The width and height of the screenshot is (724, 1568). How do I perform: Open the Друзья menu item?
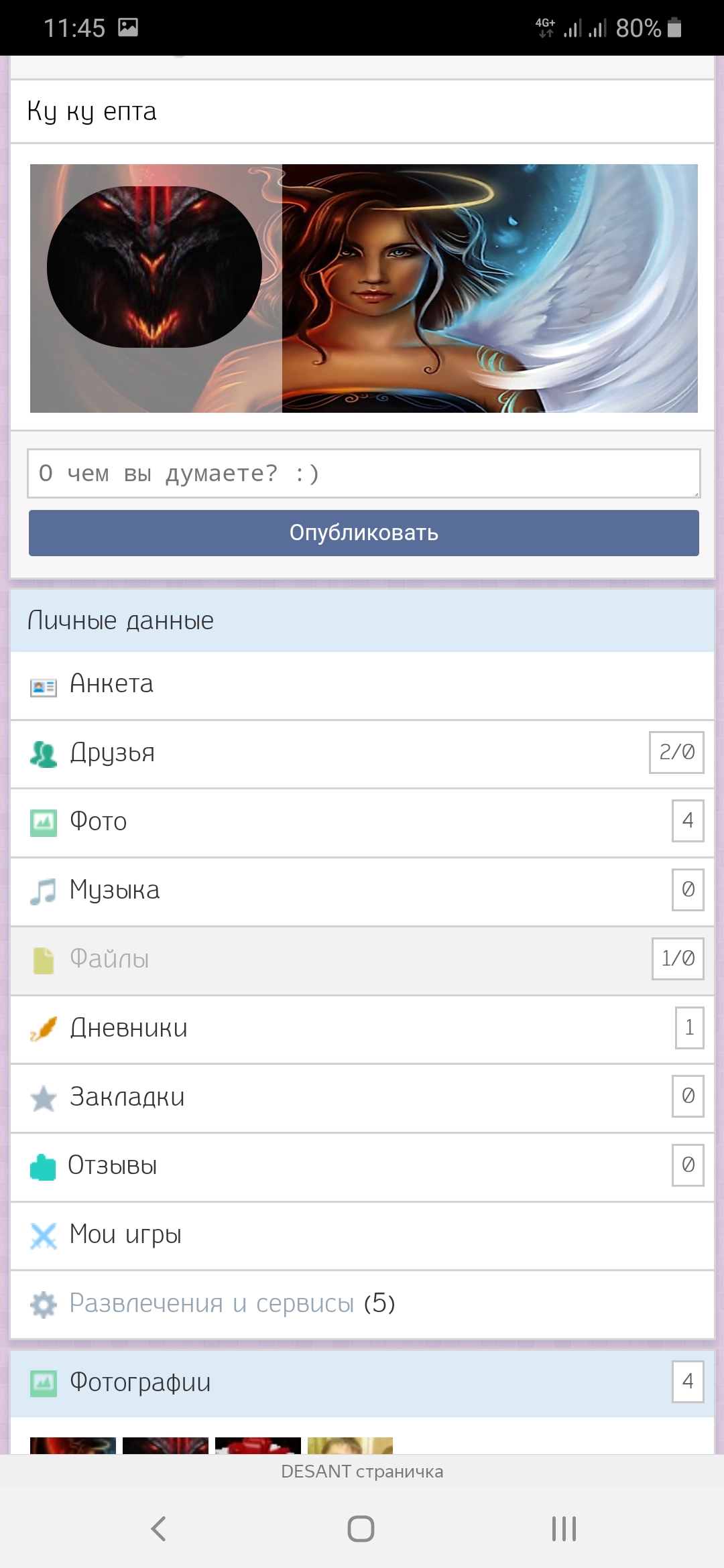[113, 753]
